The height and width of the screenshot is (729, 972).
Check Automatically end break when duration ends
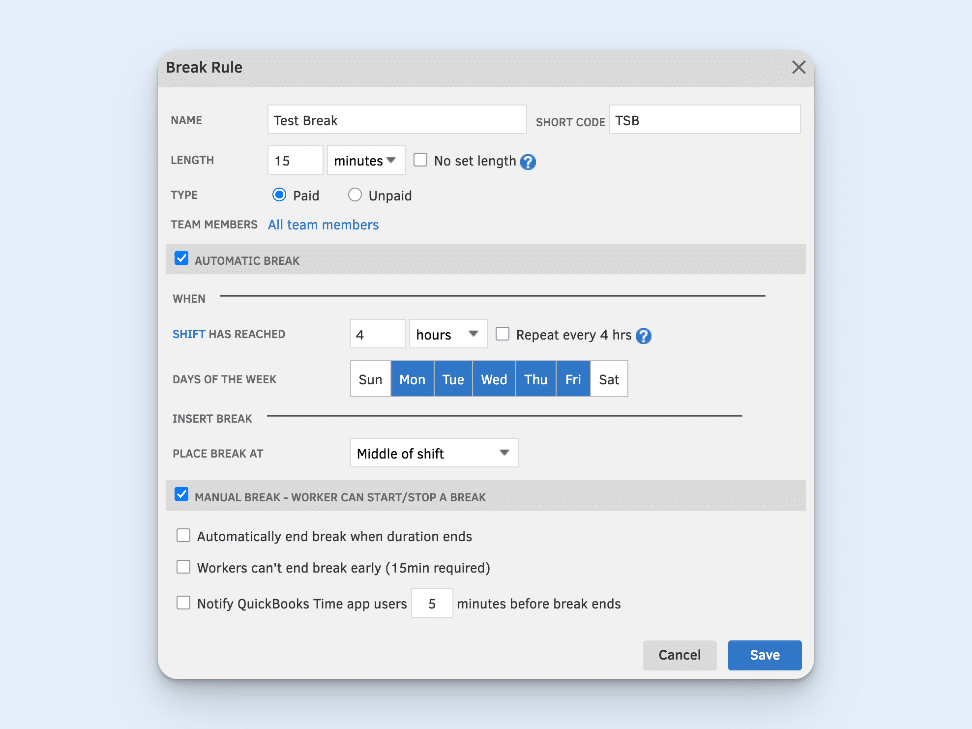point(183,535)
